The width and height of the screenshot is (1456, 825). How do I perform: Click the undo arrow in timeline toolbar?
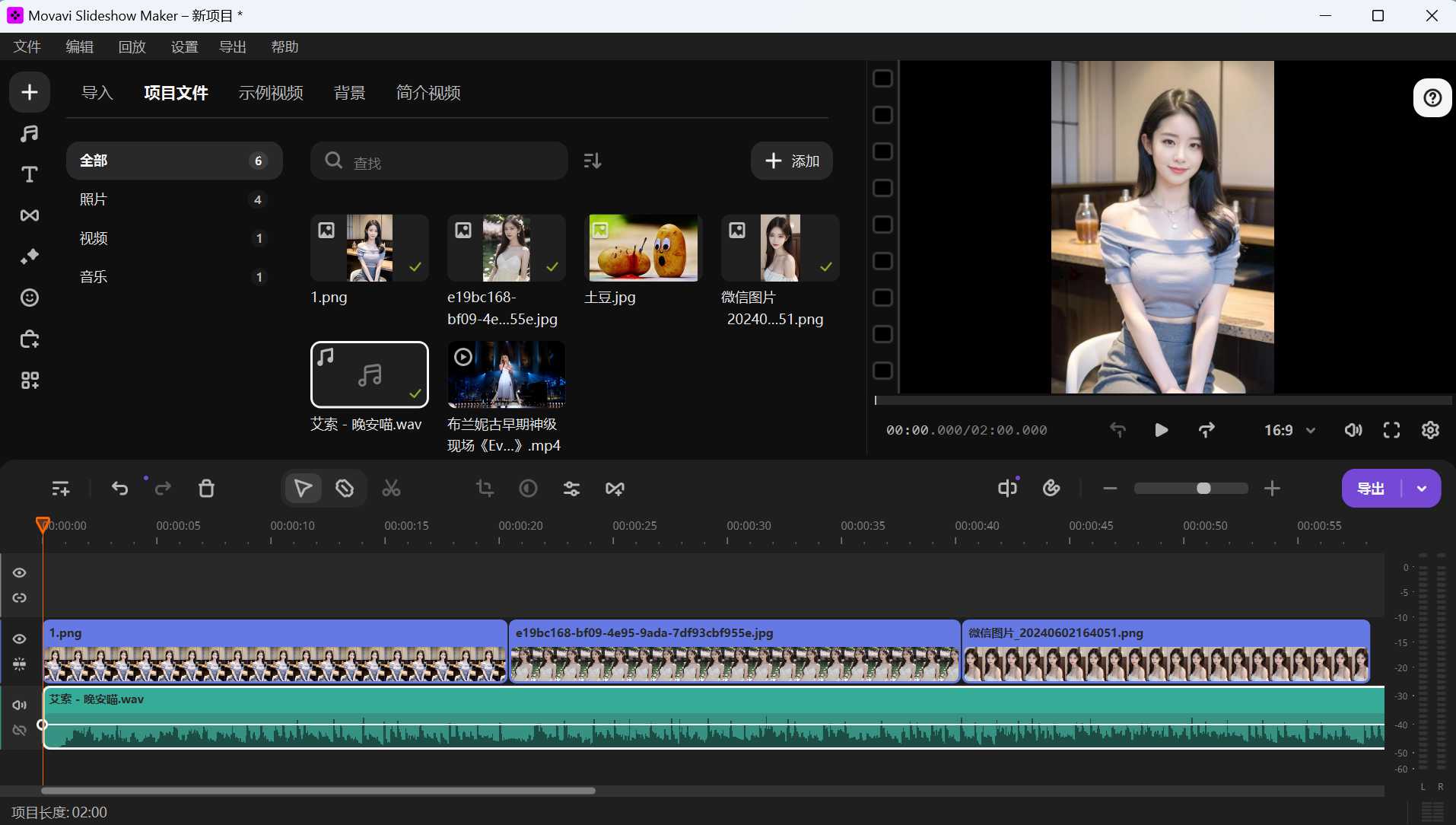pyautogui.click(x=119, y=489)
